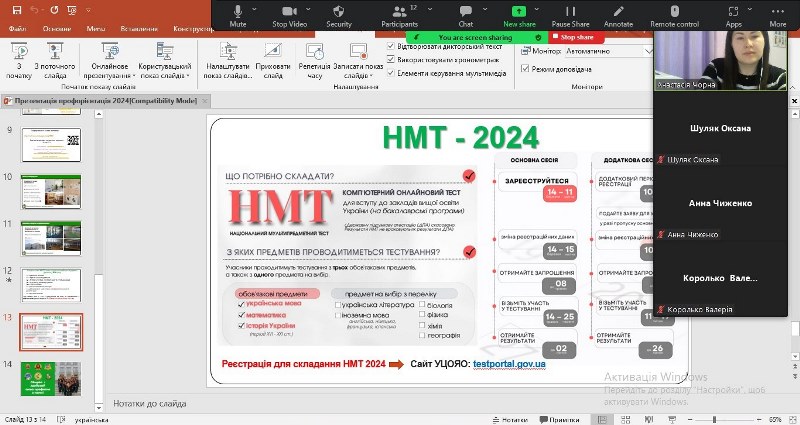
Task: Select slide 14 thumbnail
Action: [x=51, y=379]
